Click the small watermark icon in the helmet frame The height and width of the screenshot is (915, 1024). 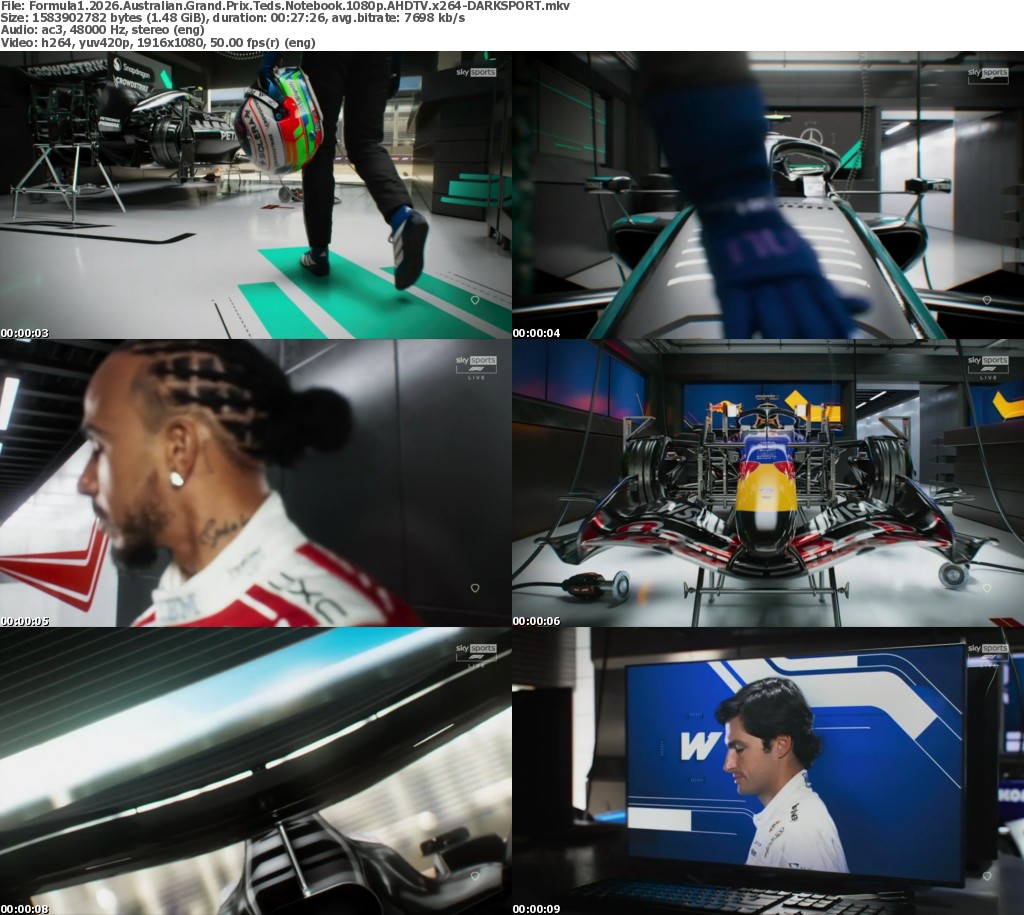pos(474,300)
